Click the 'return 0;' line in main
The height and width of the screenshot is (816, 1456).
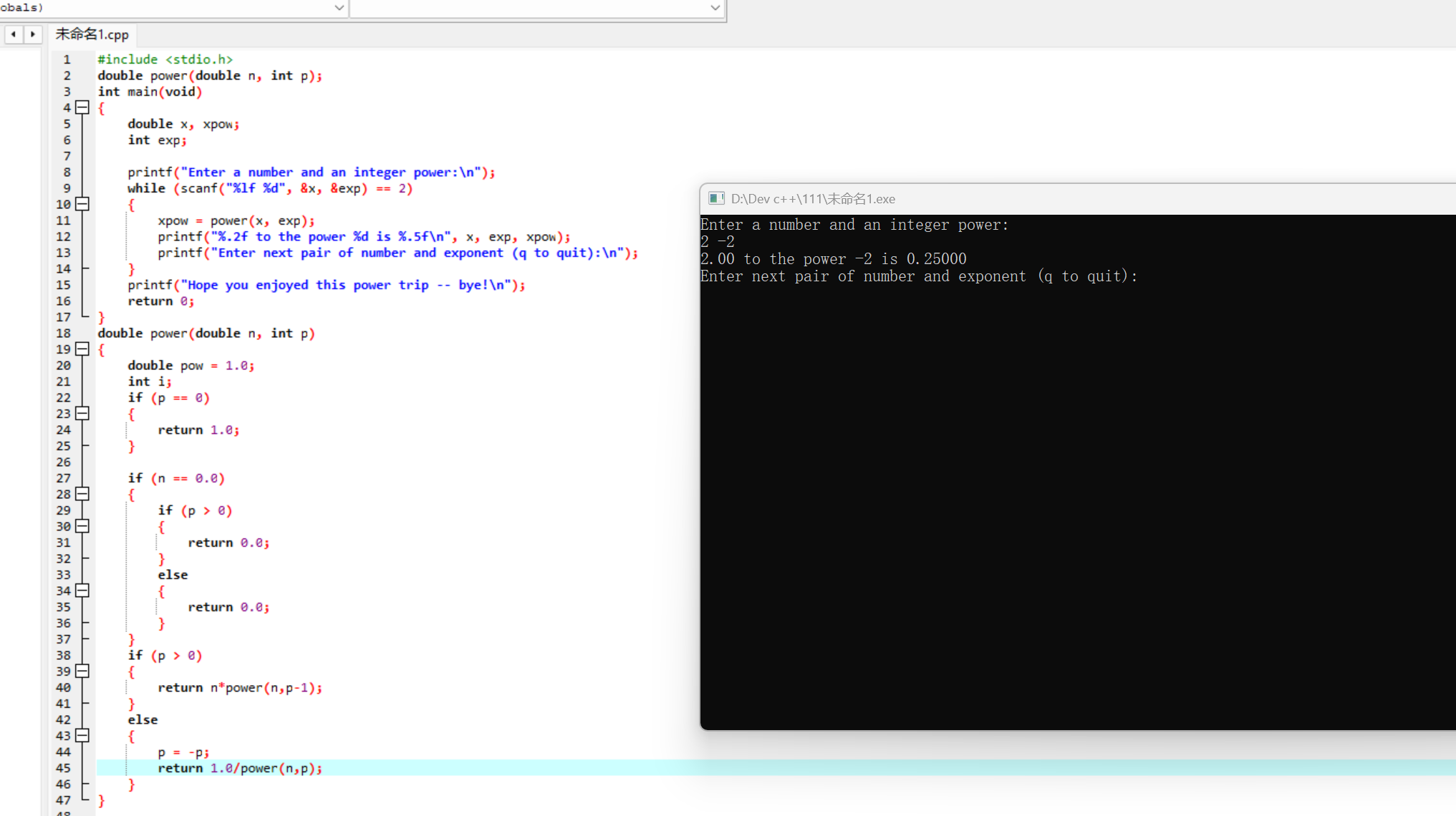[161, 301]
